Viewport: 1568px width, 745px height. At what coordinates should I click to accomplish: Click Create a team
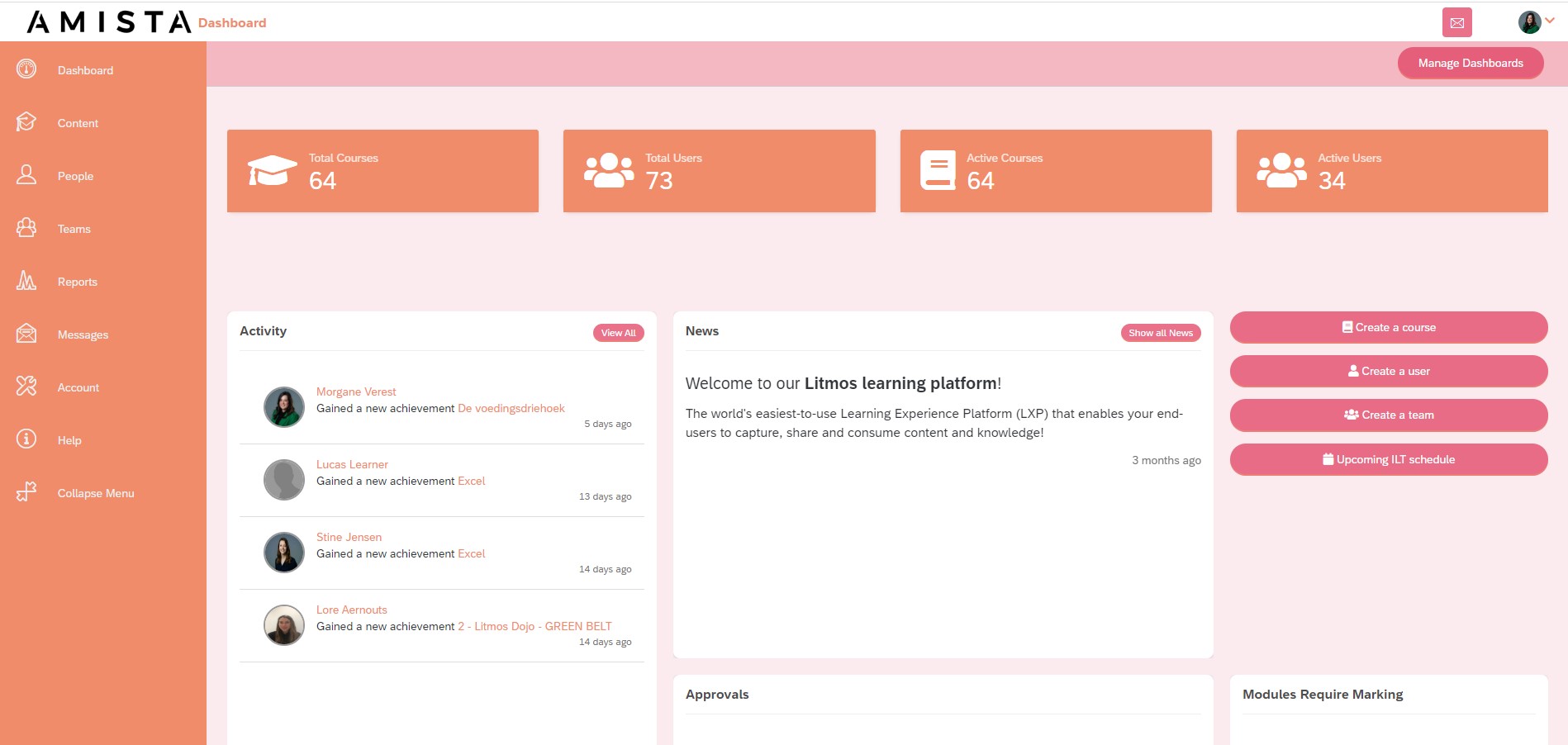[x=1389, y=415]
